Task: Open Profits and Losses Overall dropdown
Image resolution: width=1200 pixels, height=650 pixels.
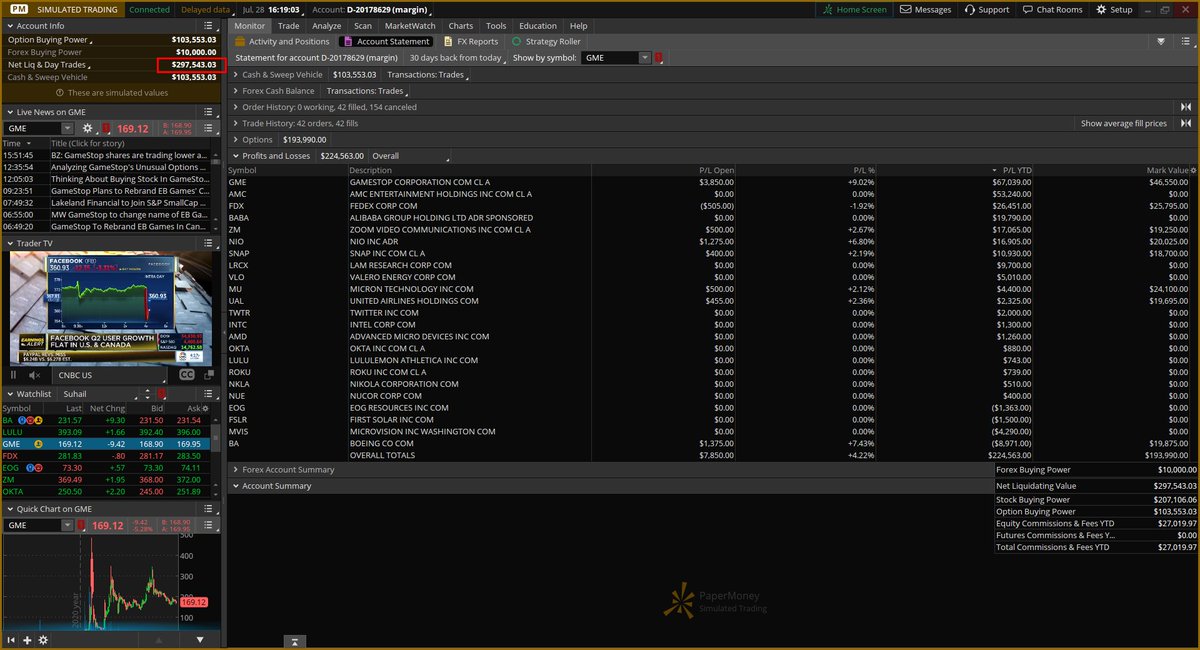Action: point(410,156)
